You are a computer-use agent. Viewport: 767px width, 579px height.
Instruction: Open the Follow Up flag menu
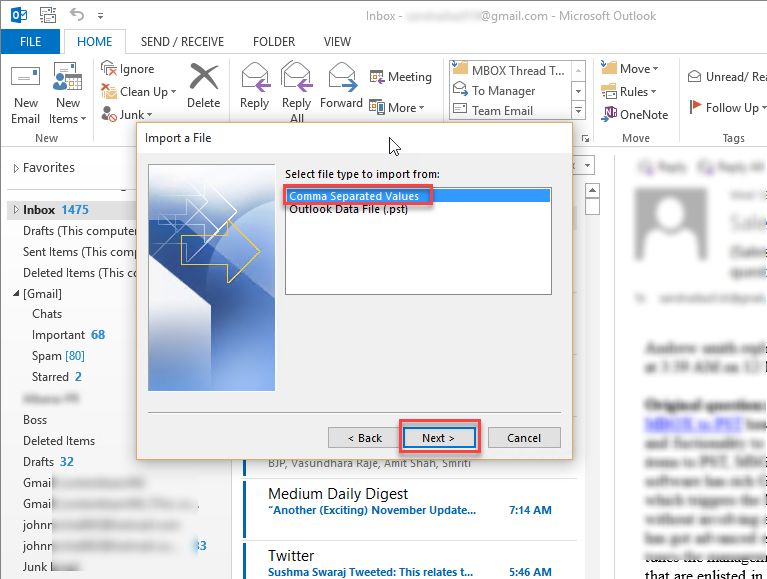point(727,107)
